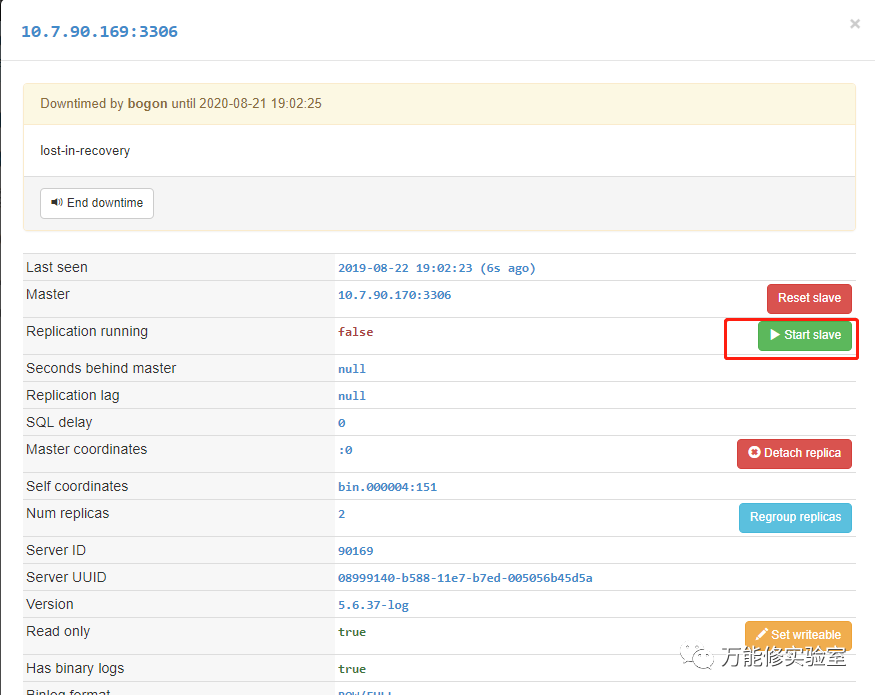Select Num replicas value 2
Viewport: 875px width, 695px height.
[x=342, y=514]
